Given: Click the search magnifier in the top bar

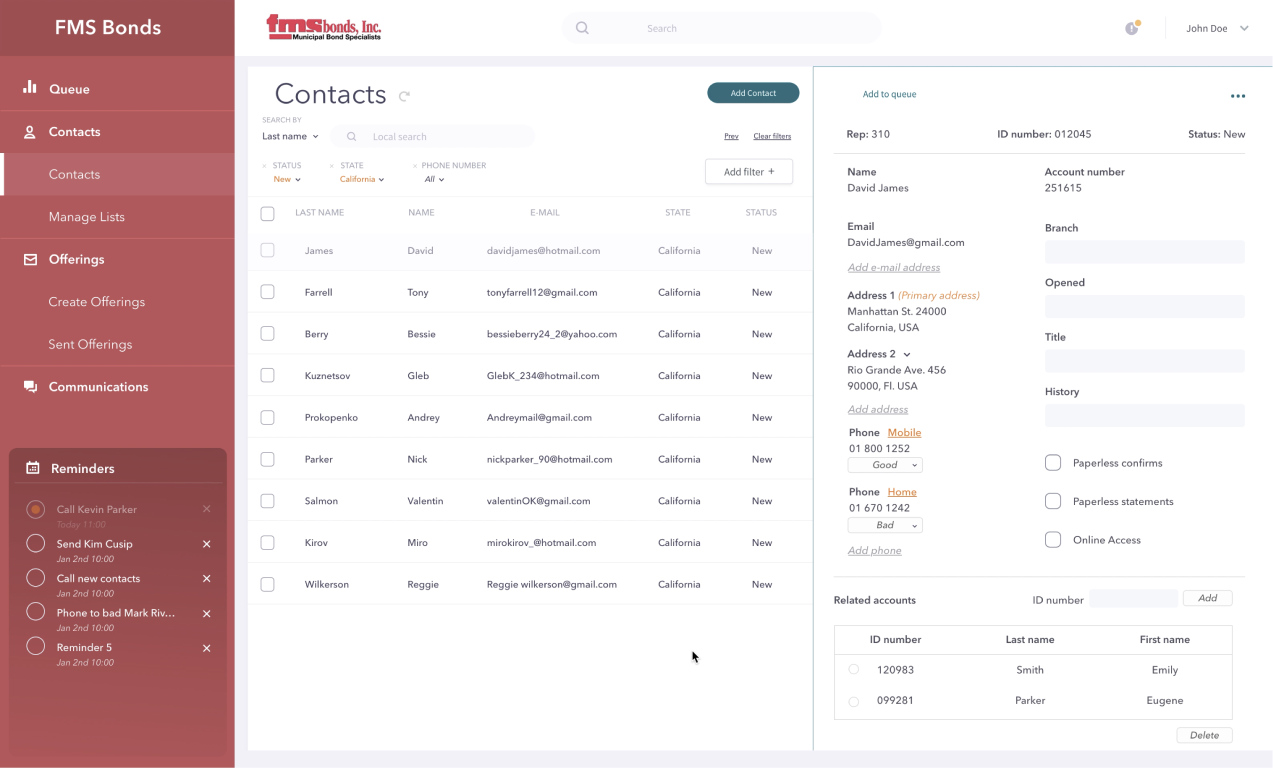Looking at the screenshot, I should click(x=582, y=27).
